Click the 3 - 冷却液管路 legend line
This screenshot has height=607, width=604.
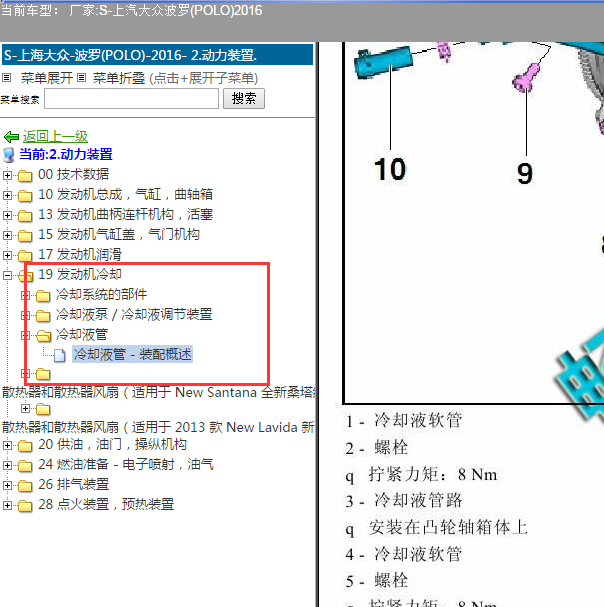[404, 501]
